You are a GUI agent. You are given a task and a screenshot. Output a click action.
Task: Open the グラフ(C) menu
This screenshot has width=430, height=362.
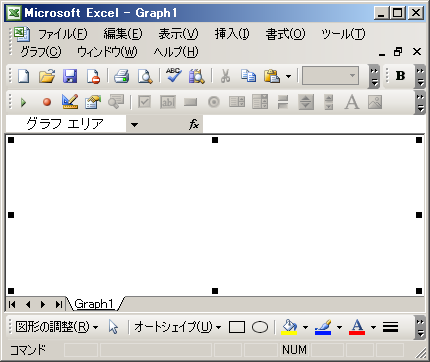[41, 52]
